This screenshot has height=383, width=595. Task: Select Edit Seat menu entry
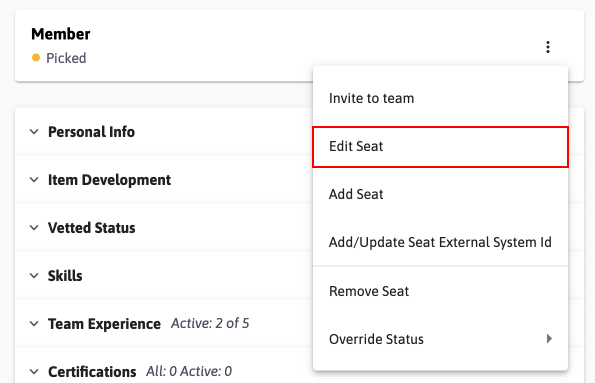(440, 147)
